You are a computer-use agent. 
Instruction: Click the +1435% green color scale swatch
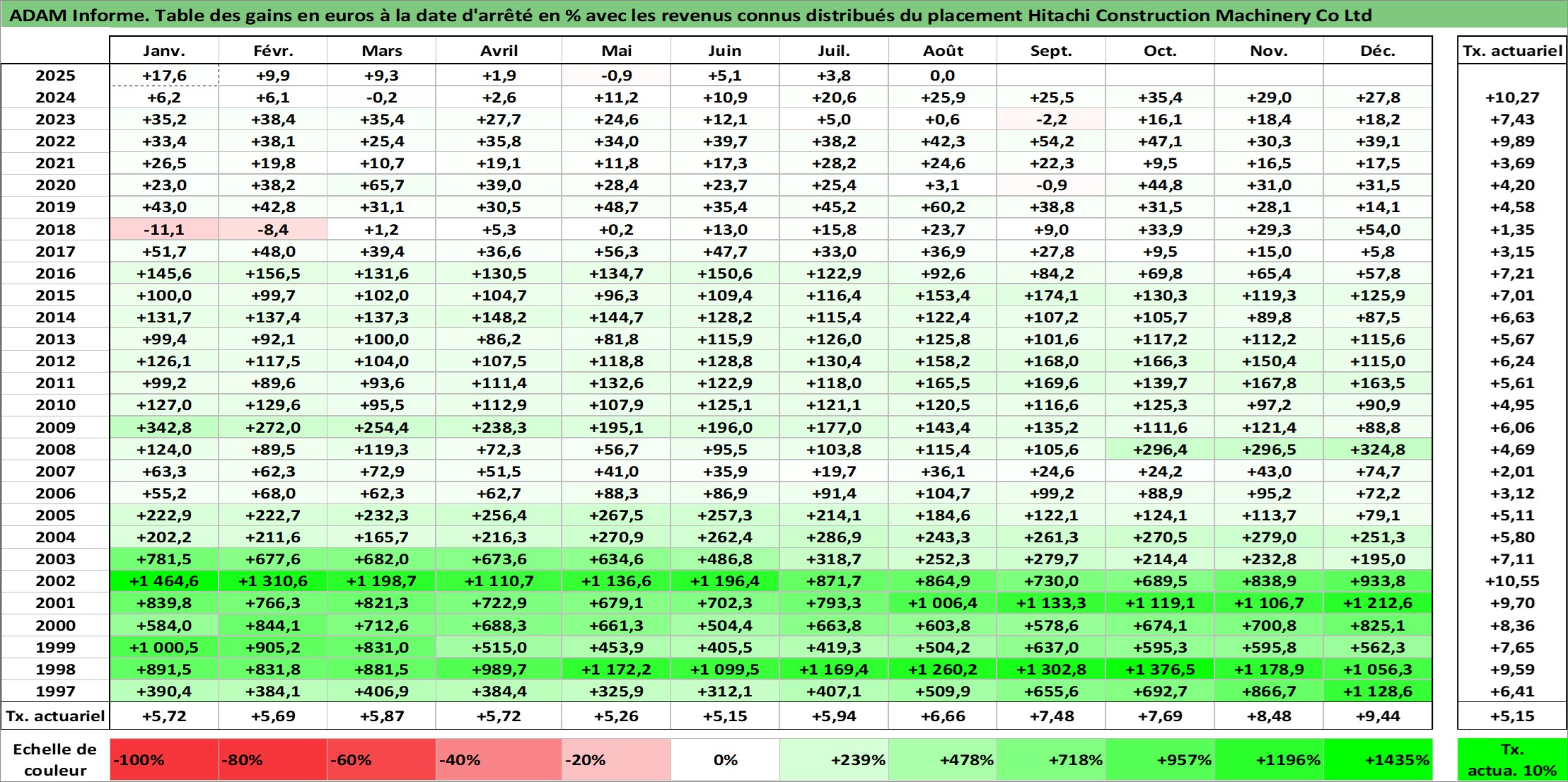click(x=1378, y=760)
